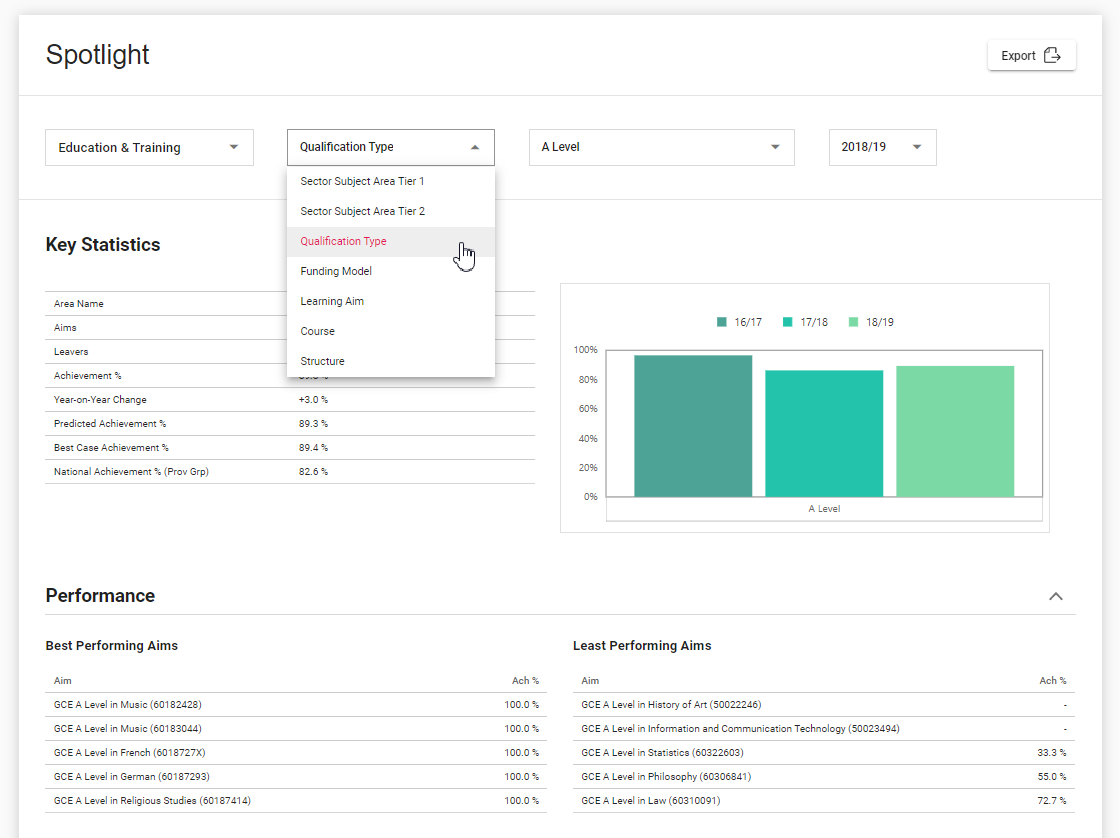The width and height of the screenshot is (1120, 838).
Task: Click the Leavers row label
Action: pyautogui.click(x=71, y=351)
